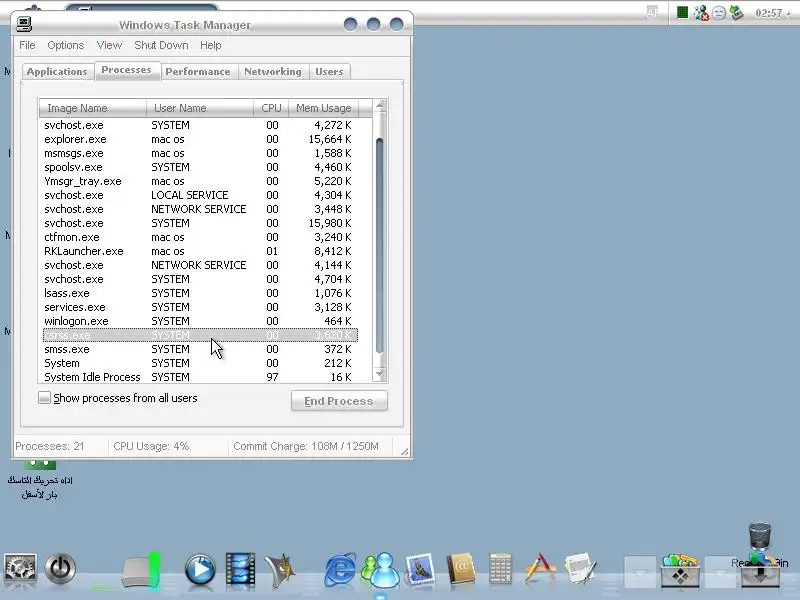Select svchost.exe using 4,272 K memory
The width and height of the screenshot is (800, 600).
201,125
